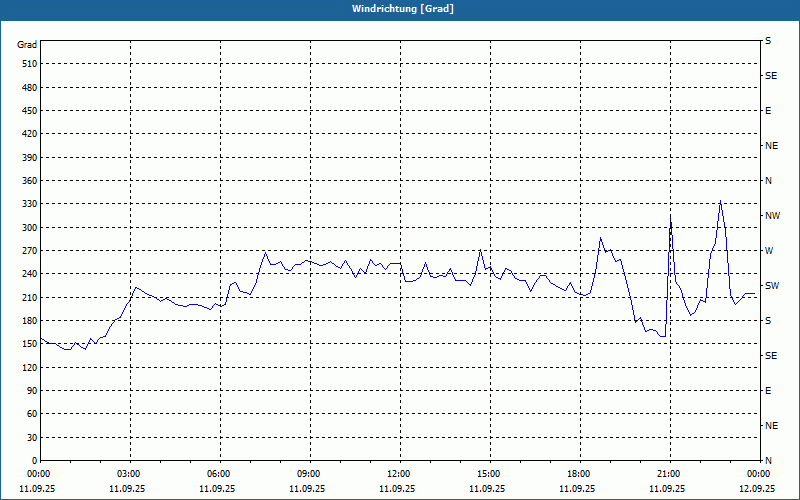Viewport: 800px width, 500px height.
Task: Click the NW compass label on right axis
Action: (772, 216)
